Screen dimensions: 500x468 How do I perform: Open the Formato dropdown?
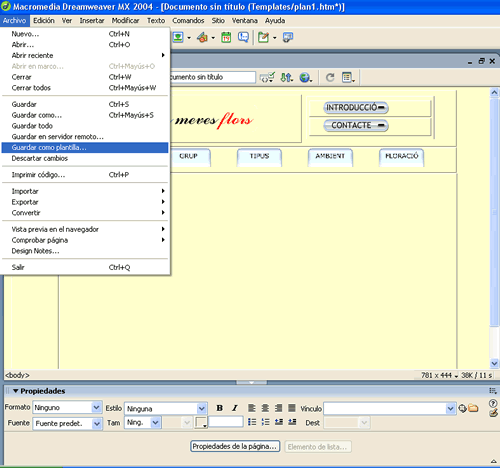pyautogui.click(x=96, y=407)
